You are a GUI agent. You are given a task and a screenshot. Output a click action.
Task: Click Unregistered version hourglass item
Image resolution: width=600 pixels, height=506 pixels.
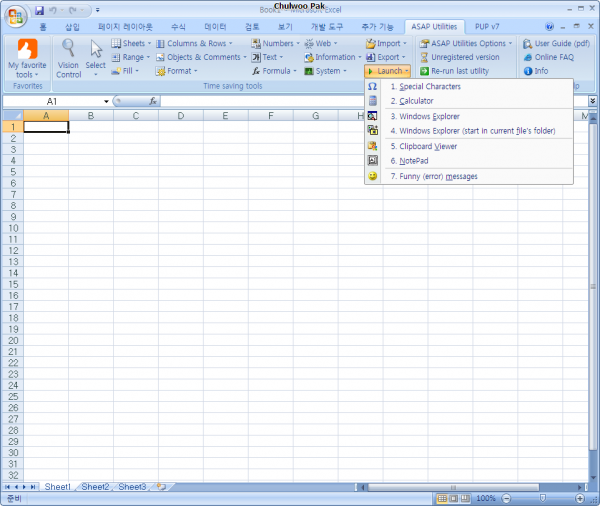[460, 57]
